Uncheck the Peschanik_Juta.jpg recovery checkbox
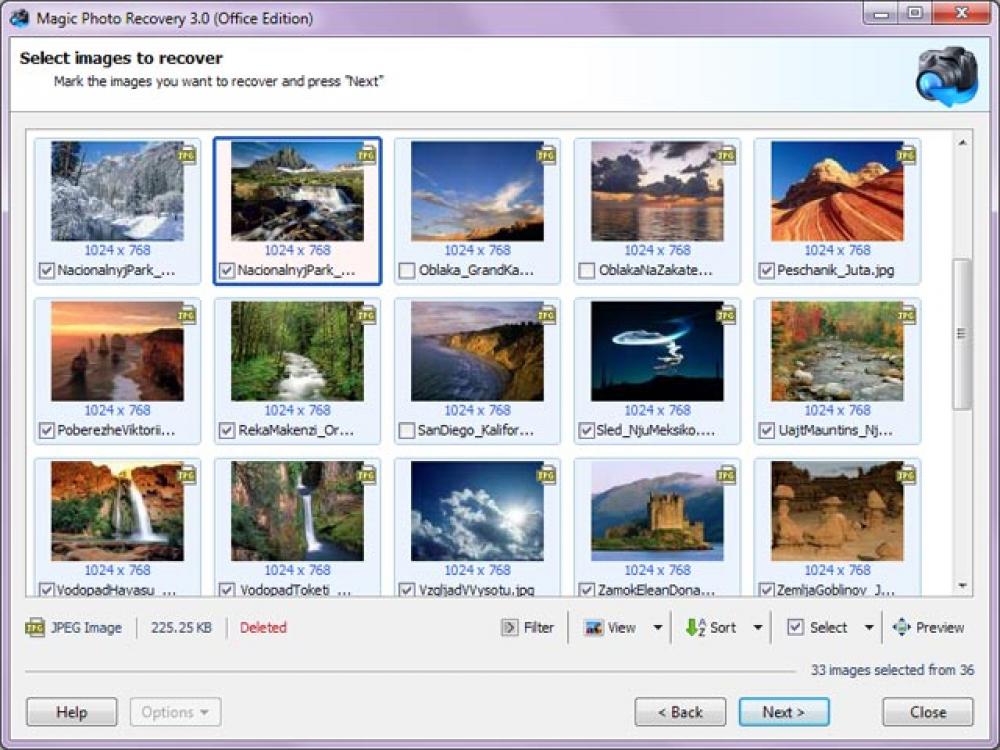Image resolution: width=1000 pixels, height=750 pixels. coord(765,270)
